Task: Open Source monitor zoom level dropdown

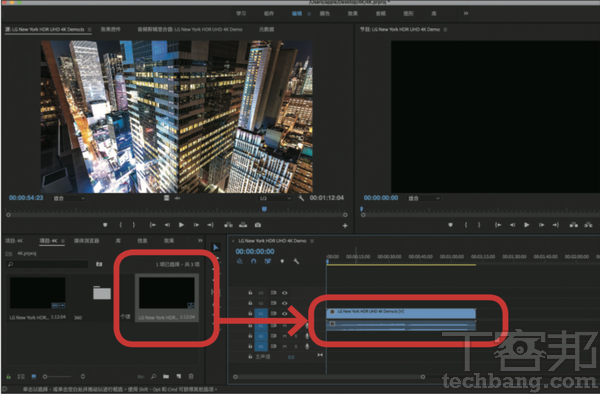Action: click(x=69, y=198)
